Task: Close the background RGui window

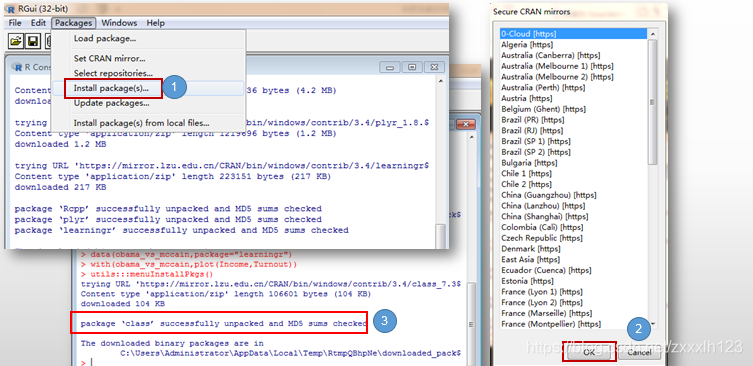Action: tap(465, 124)
